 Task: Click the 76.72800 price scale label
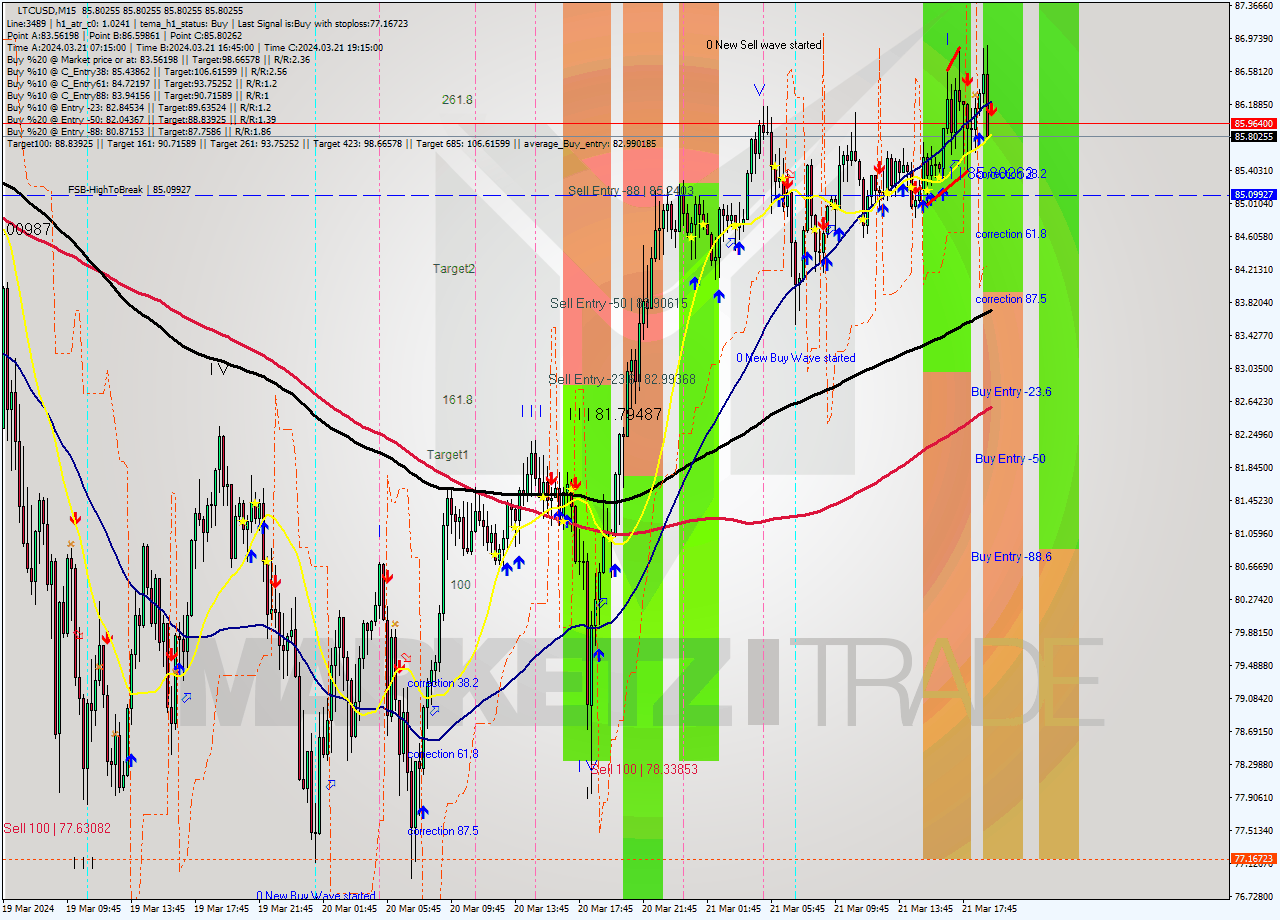(x=1254, y=897)
